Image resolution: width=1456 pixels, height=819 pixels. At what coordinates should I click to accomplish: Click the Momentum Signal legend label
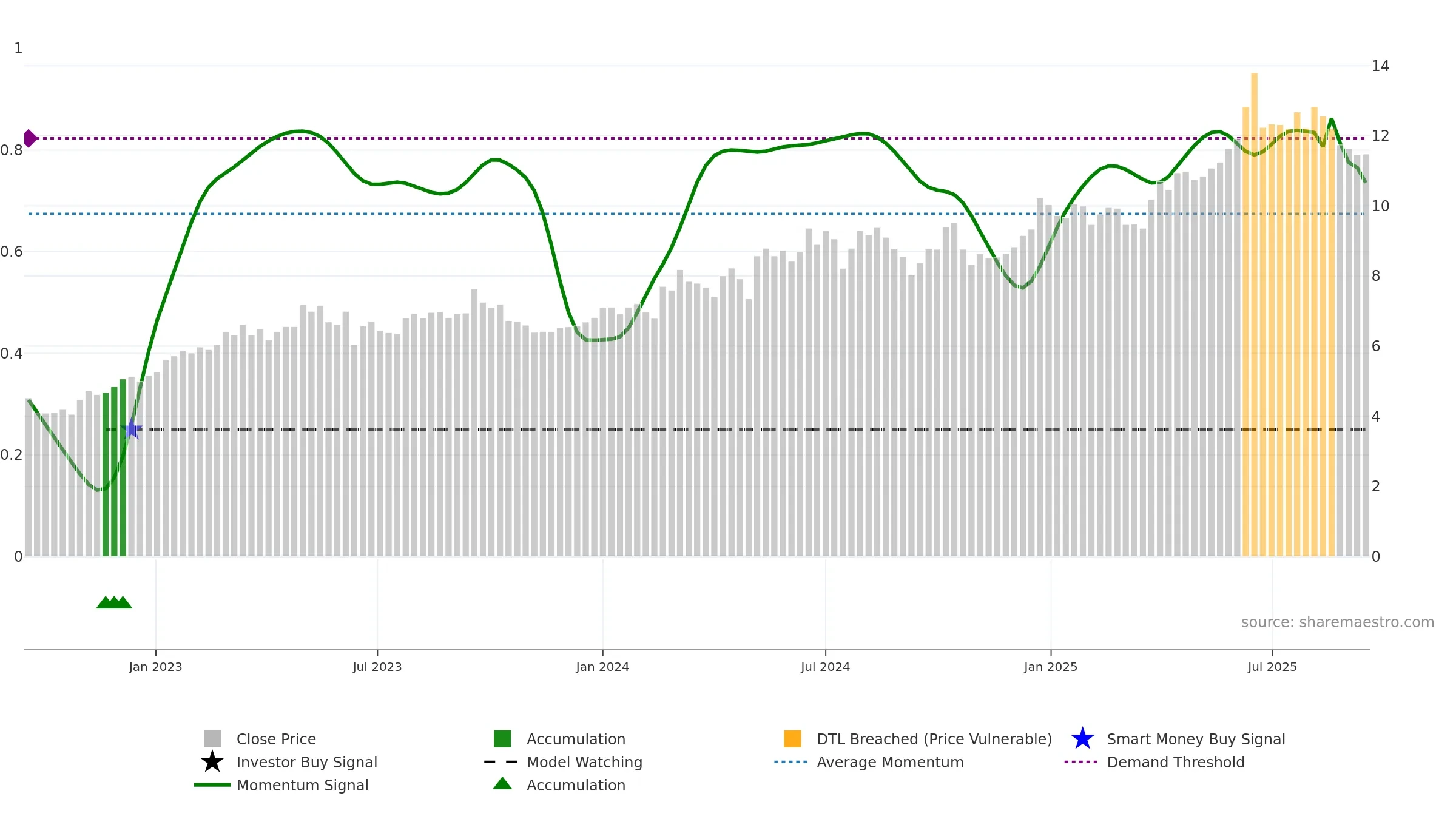click(303, 785)
